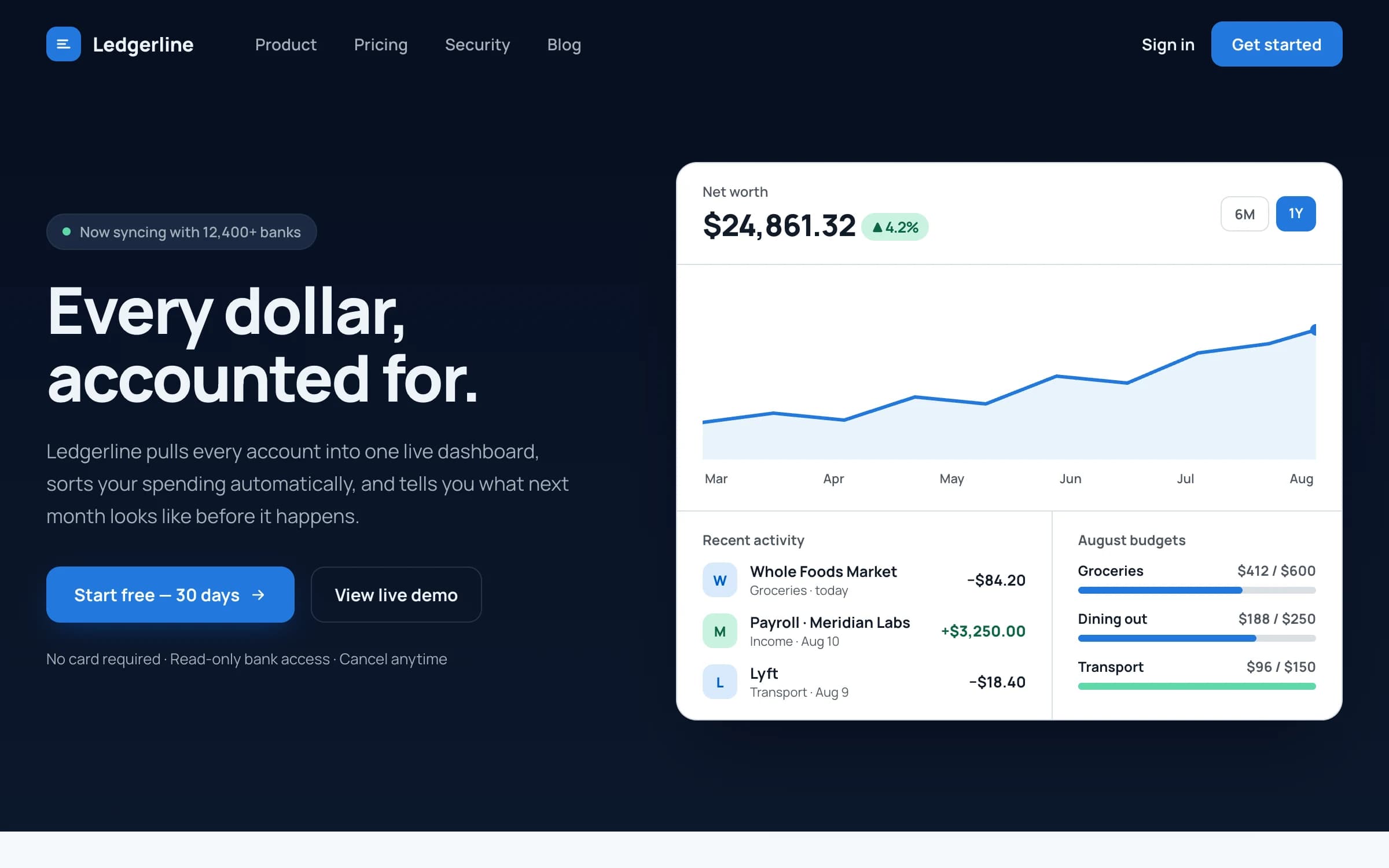
Task: Open the Security nav link
Action: [x=477, y=45]
